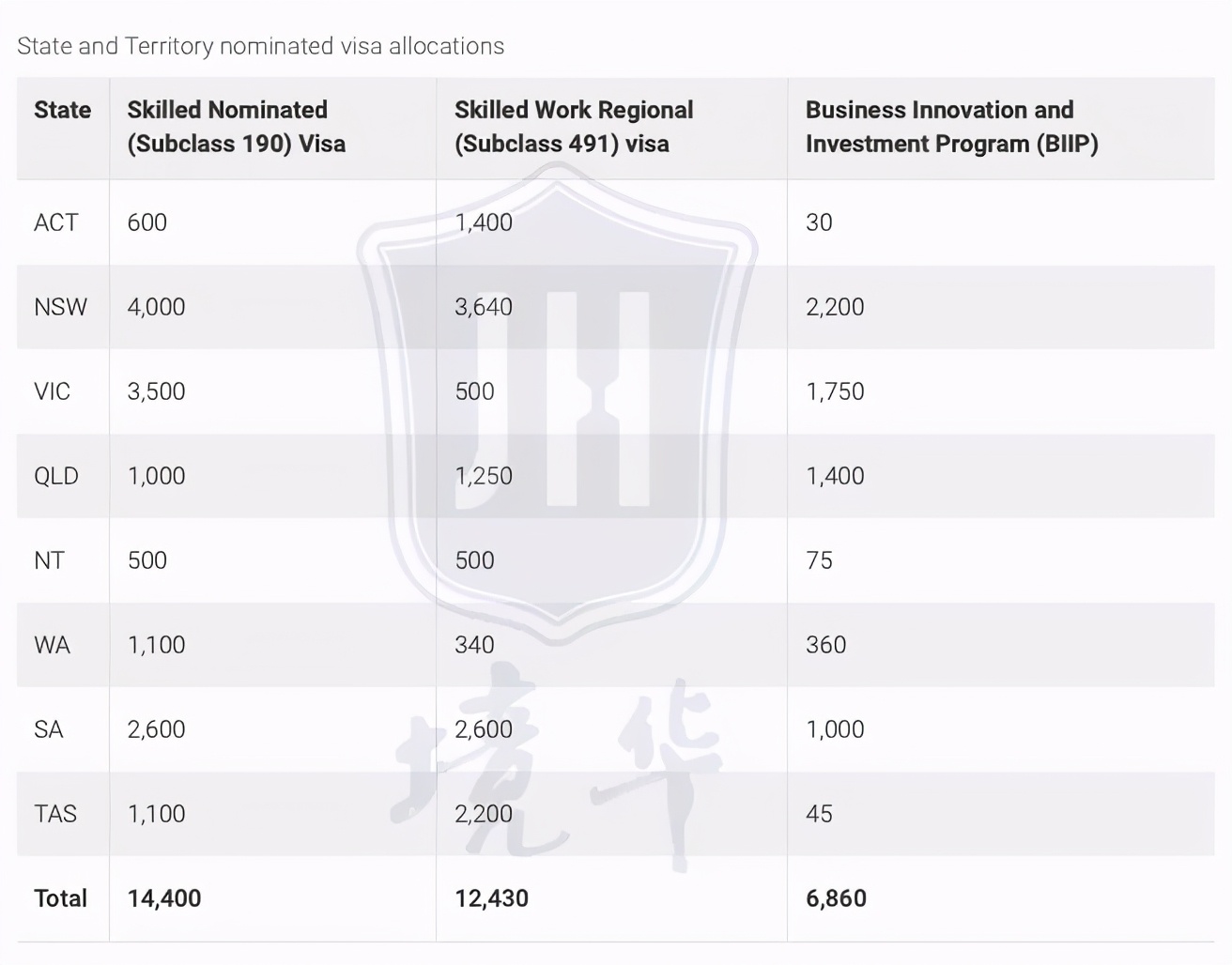Click the 14,400 total cell

tap(164, 898)
